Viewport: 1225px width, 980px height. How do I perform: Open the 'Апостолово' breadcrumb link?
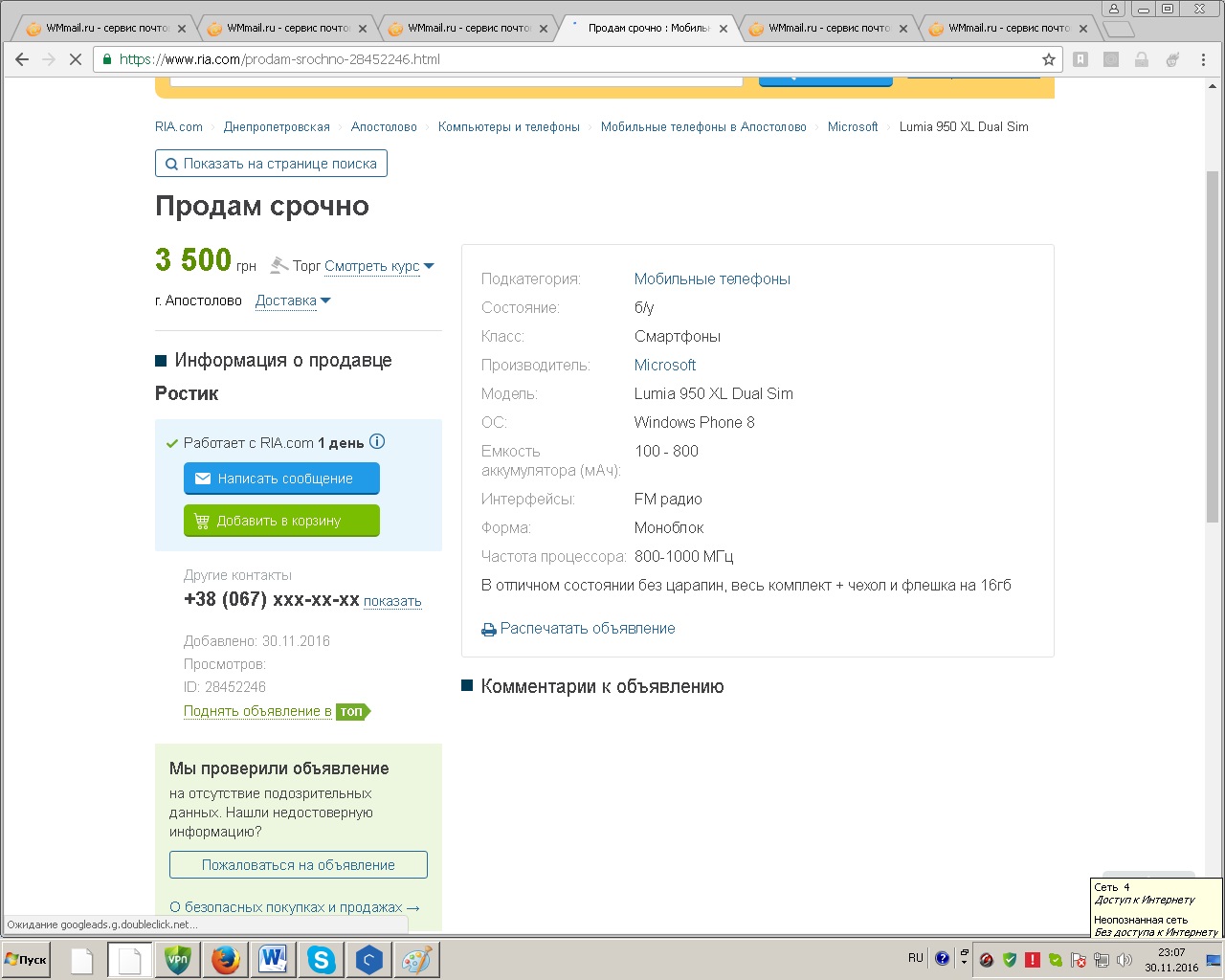(384, 127)
